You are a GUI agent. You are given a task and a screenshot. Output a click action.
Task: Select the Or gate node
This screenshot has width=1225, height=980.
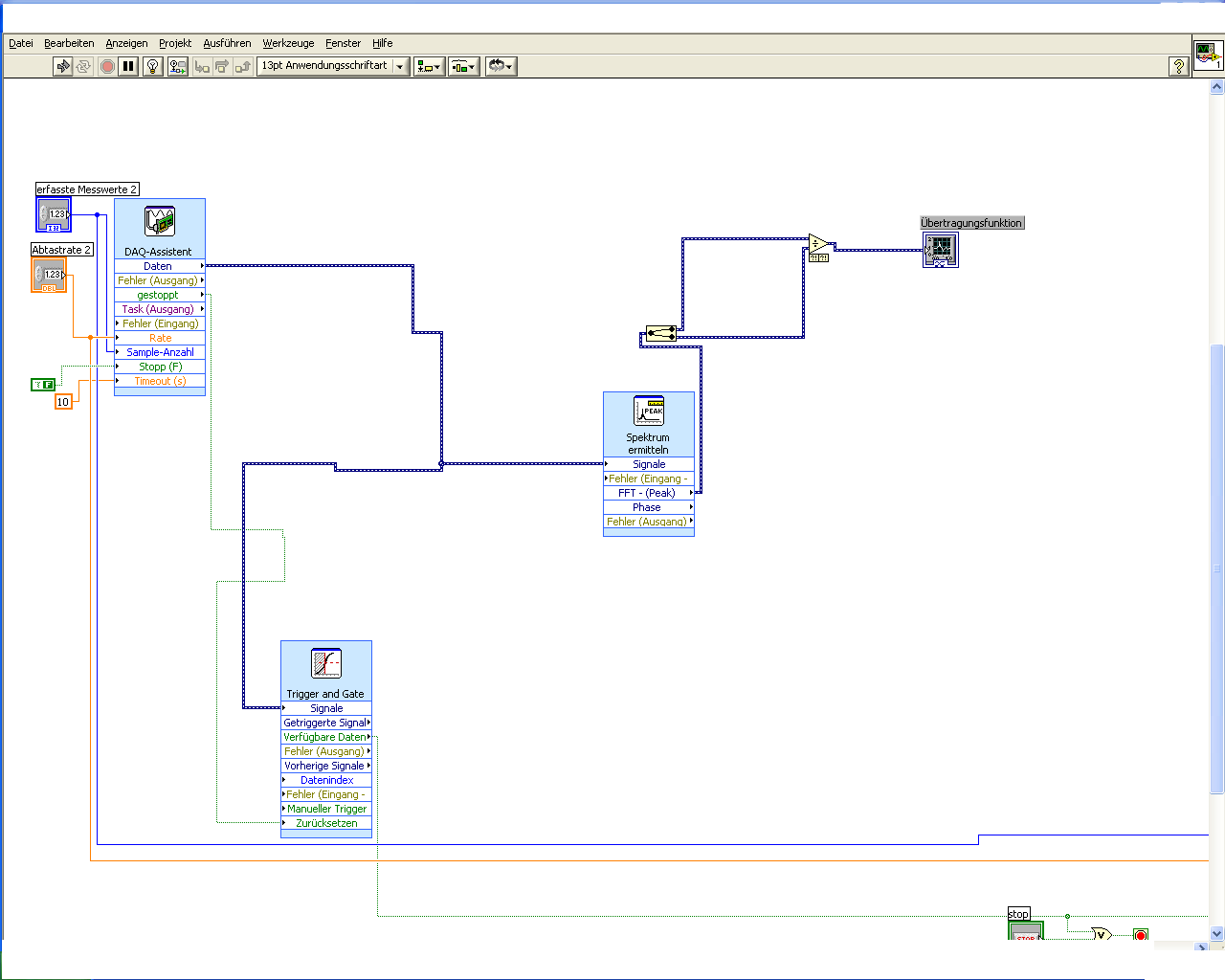click(1102, 935)
